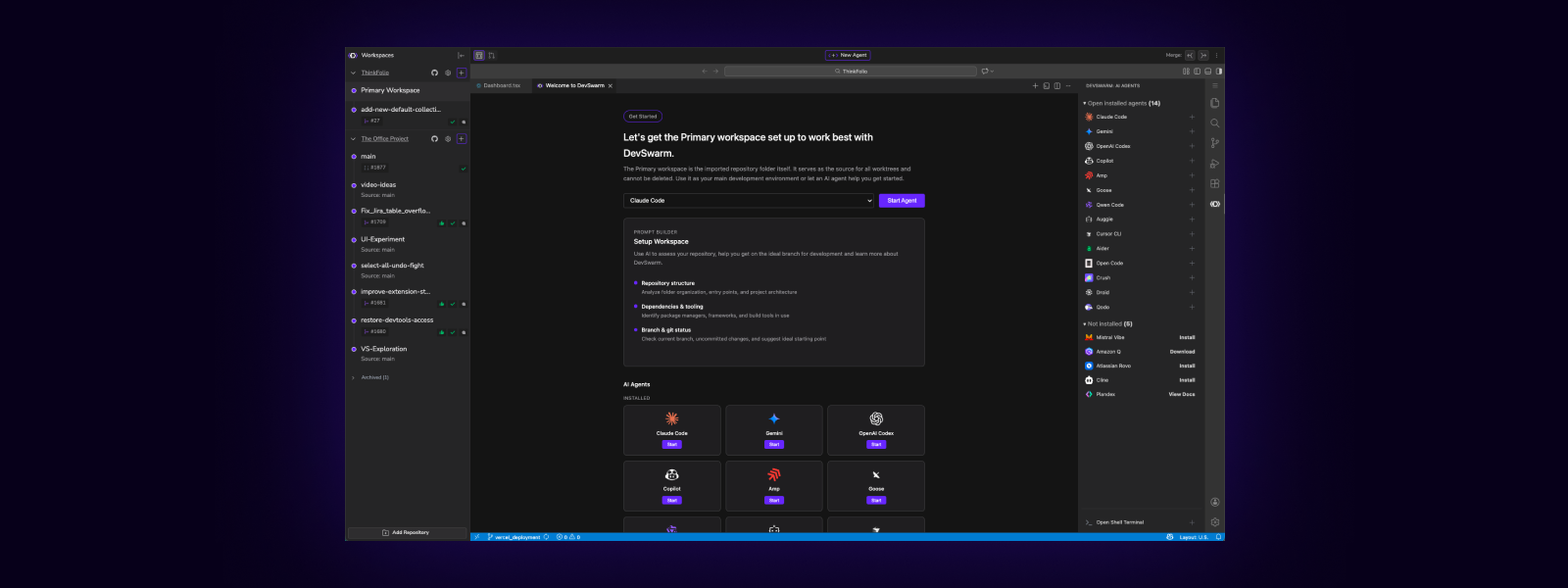Open The Office Project GitHub icon

tap(434, 138)
